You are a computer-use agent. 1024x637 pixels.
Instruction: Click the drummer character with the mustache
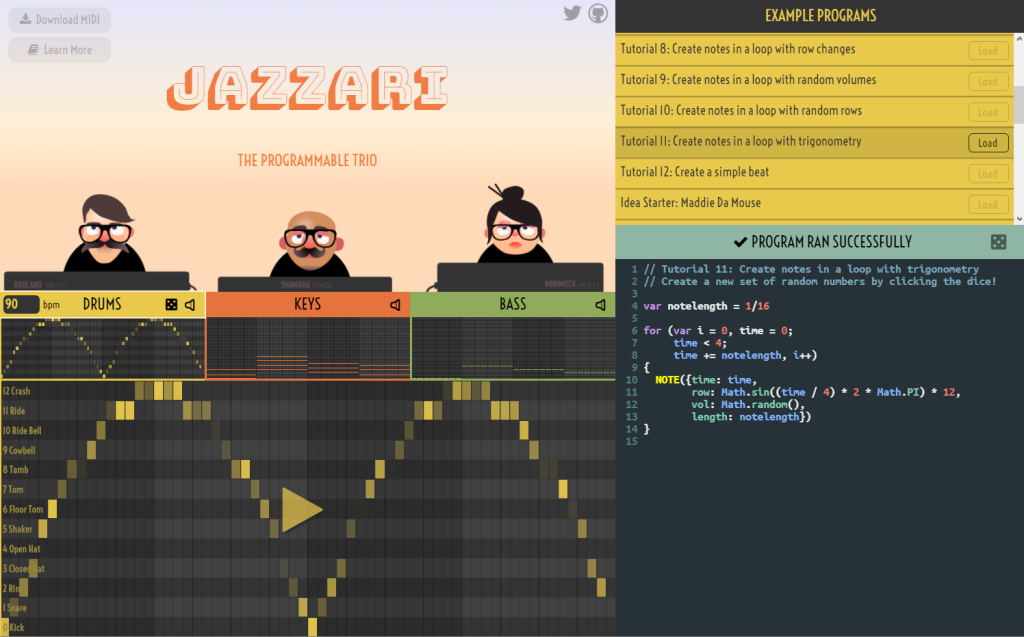(105, 234)
